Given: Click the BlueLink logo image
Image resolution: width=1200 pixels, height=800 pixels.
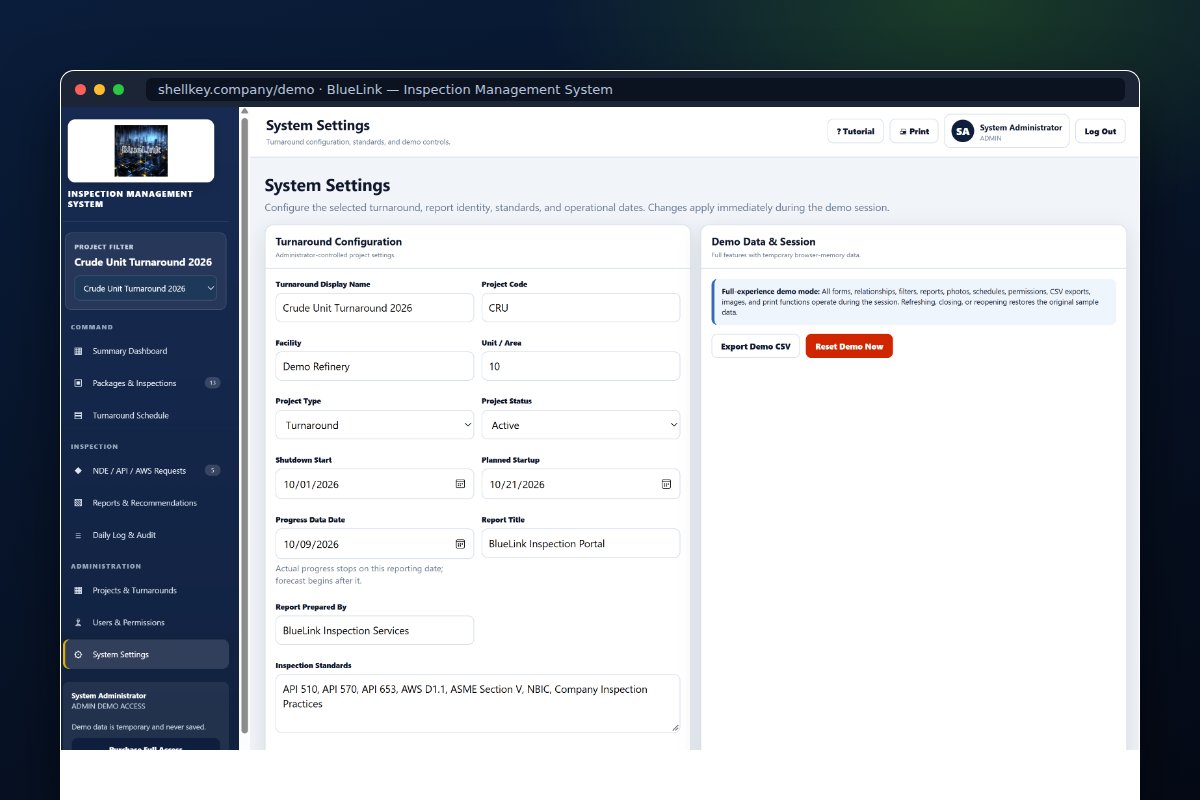Looking at the screenshot, I should (141, 151).
